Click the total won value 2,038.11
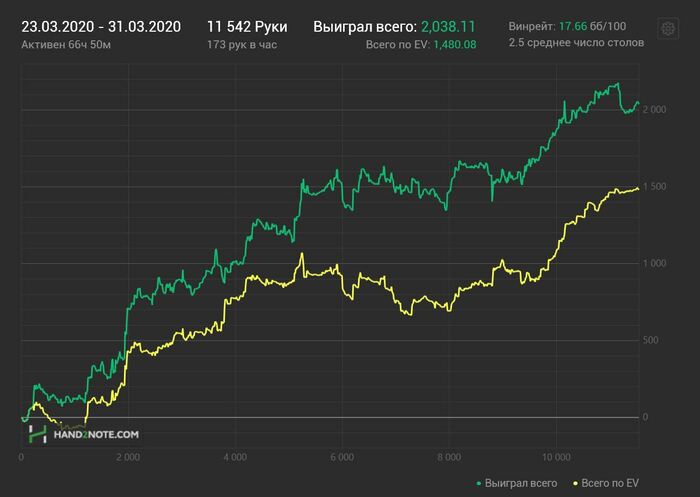 448,27
